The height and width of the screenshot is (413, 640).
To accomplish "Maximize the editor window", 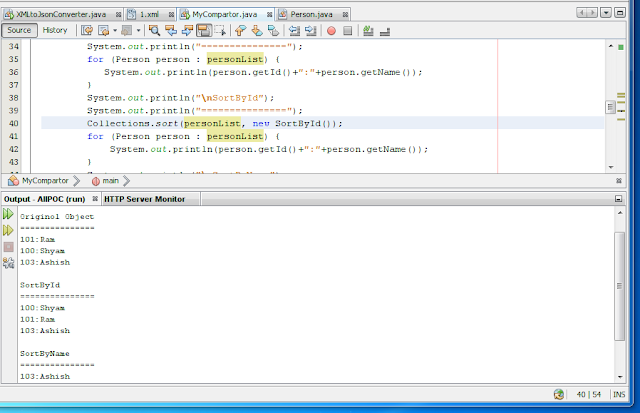I will 620,13.
